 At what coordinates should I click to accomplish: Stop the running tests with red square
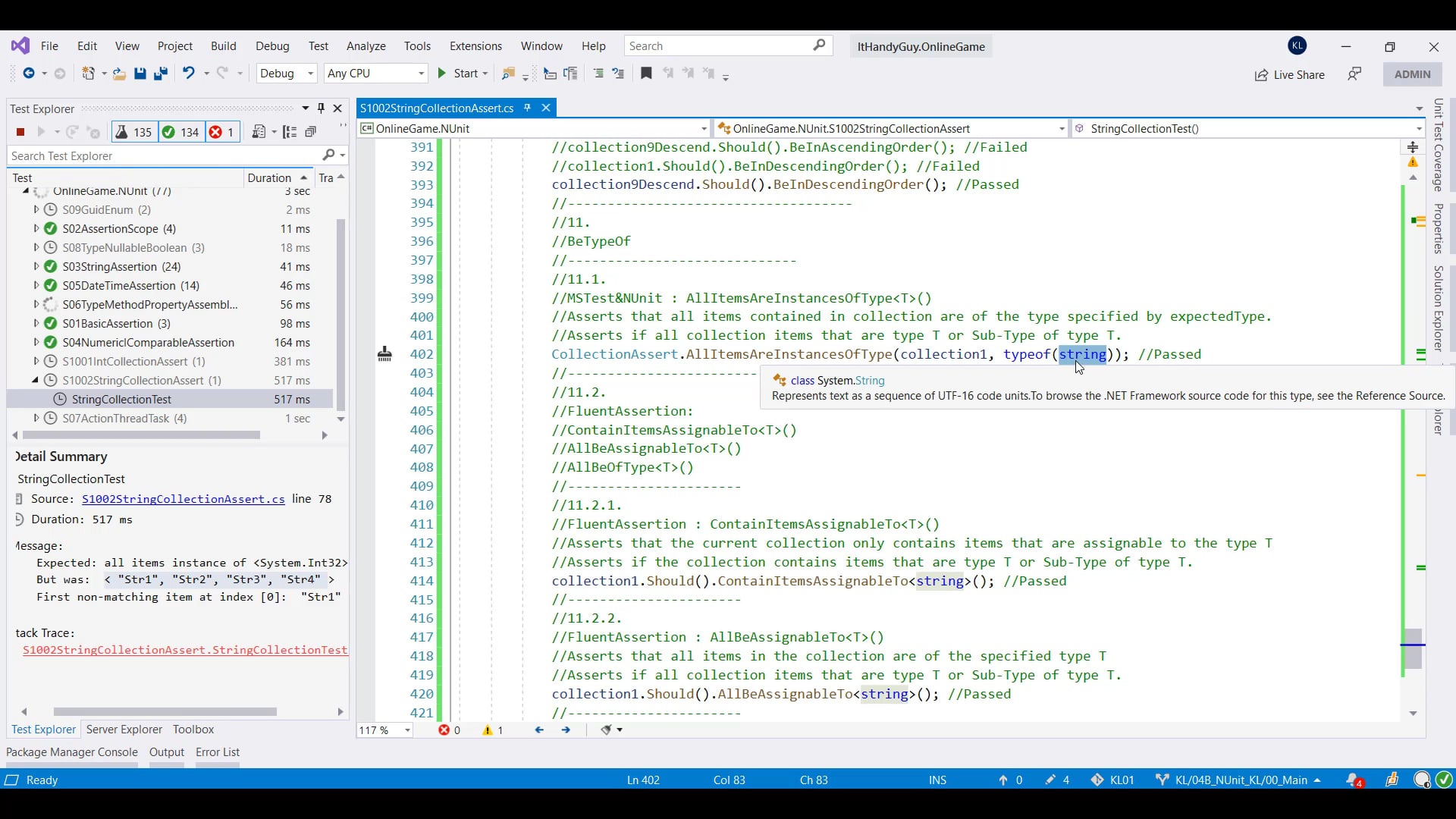[x=20, y=132]
